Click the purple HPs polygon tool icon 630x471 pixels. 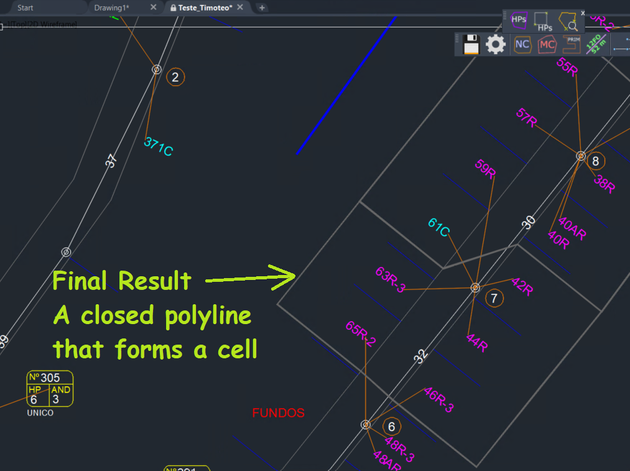518,20
